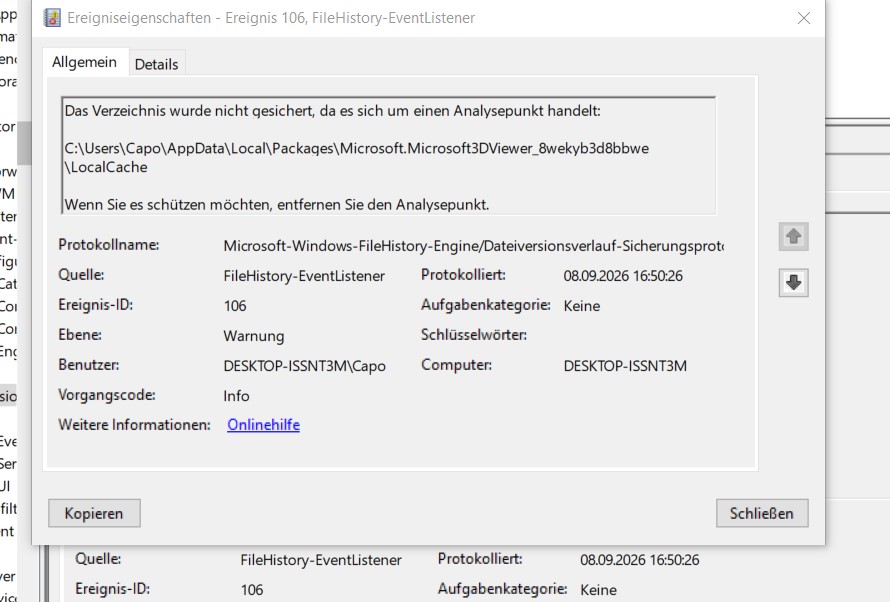
Task: Open the Onlinehilfe link
Action: pos(263,425)
